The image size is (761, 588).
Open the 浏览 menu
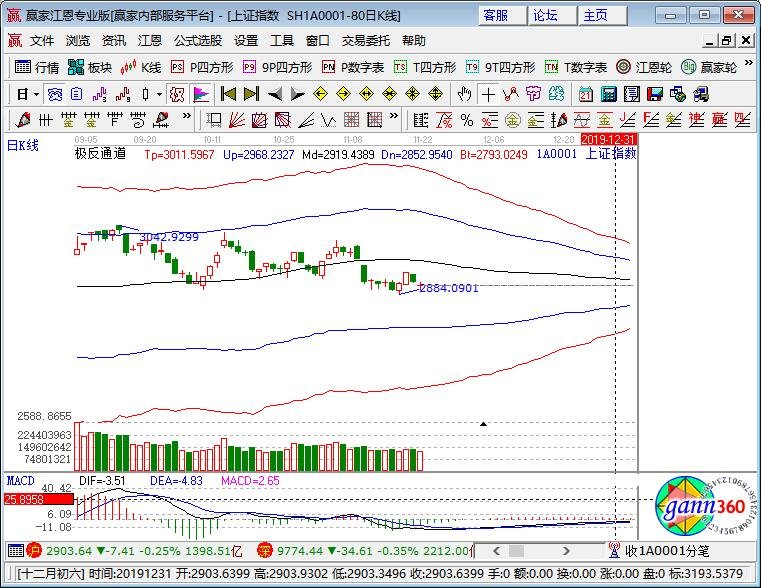(x=78, y=41)
